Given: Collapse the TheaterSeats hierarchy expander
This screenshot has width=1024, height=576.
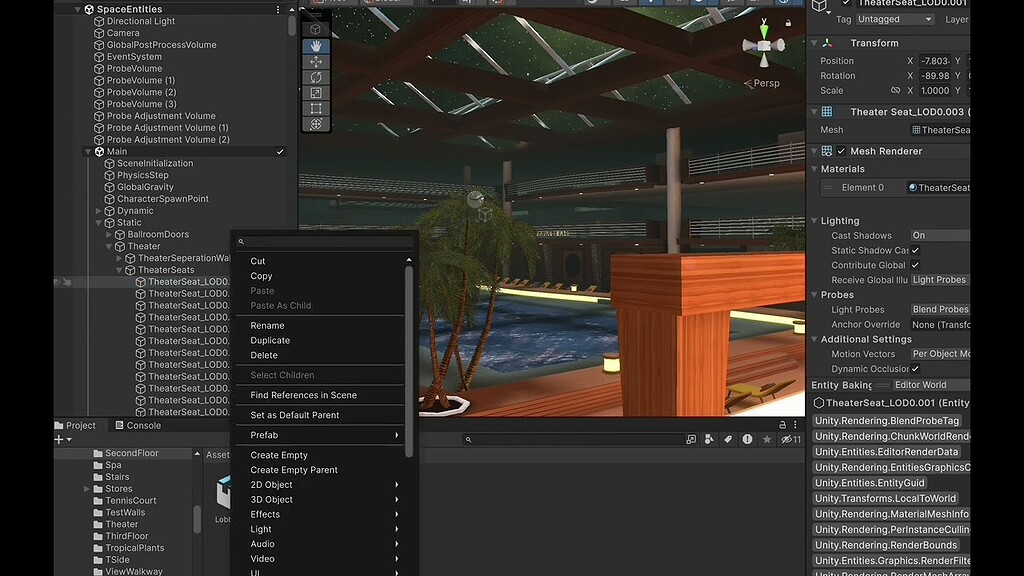Looking at the screenshot, I should point(120,269).
